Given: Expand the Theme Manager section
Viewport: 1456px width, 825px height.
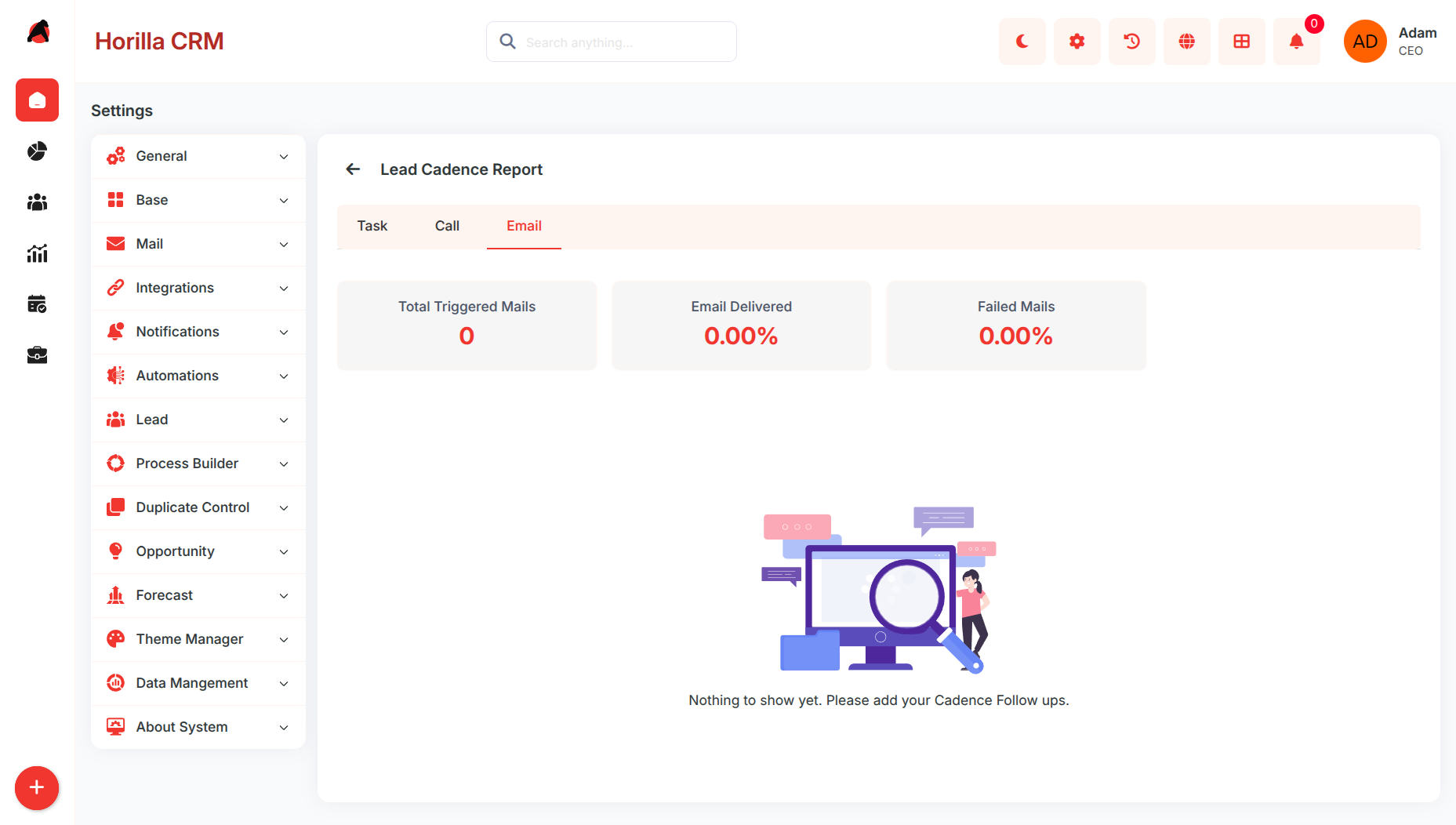Looking at the screenshot, I should click(198, 639).
